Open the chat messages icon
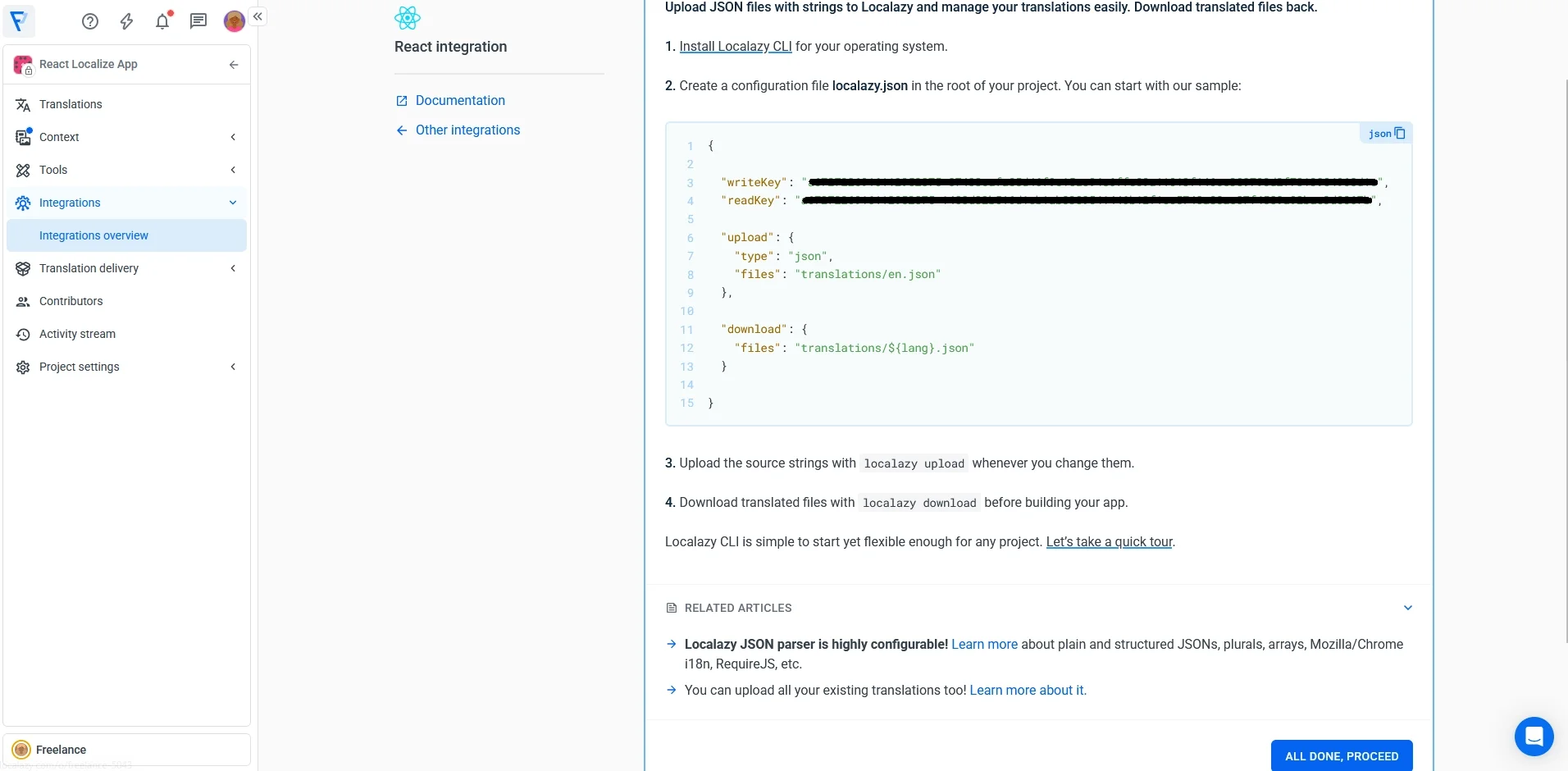Image resolution: width=1568 pixels, height=771 pixels. 198,21
